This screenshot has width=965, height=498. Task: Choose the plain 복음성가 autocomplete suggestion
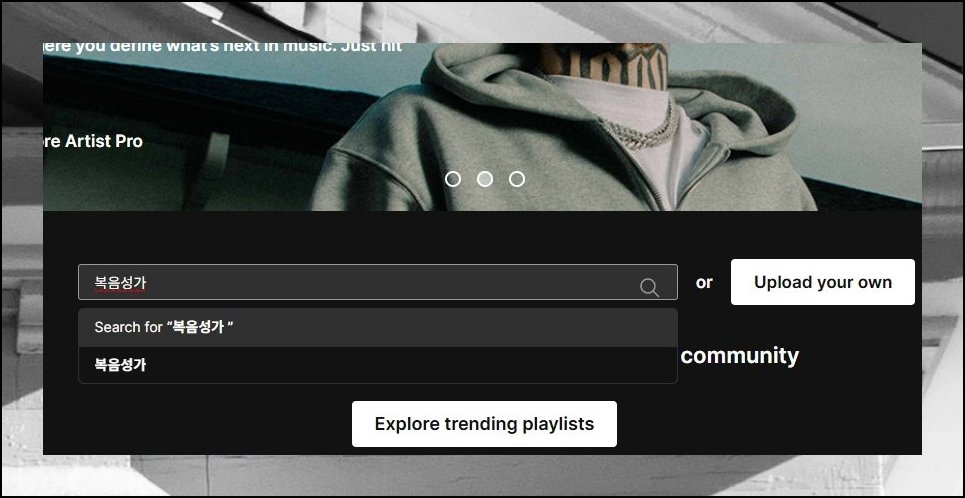tap(377, 365)
